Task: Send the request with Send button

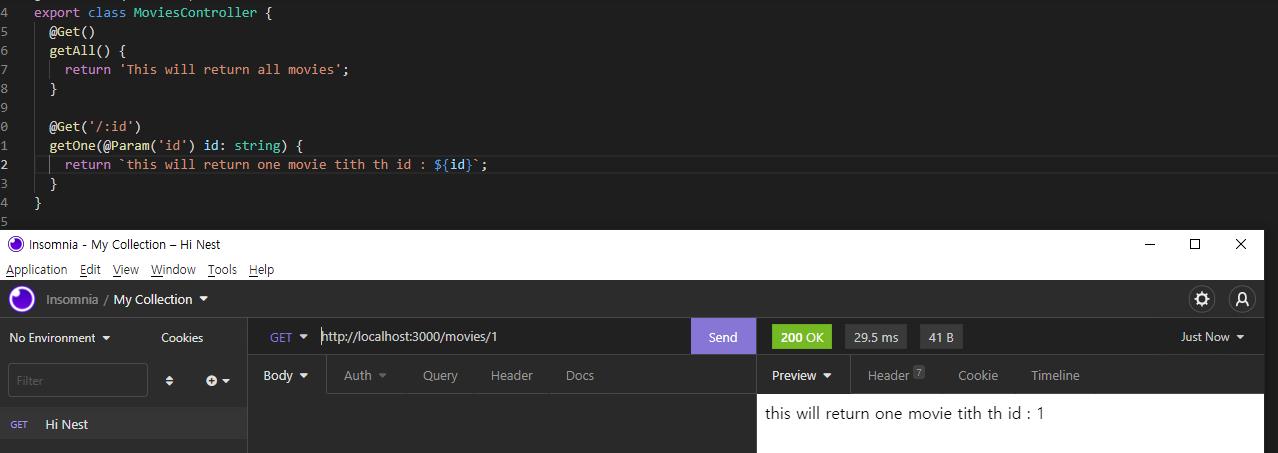Action: click(x=722, y=337)
